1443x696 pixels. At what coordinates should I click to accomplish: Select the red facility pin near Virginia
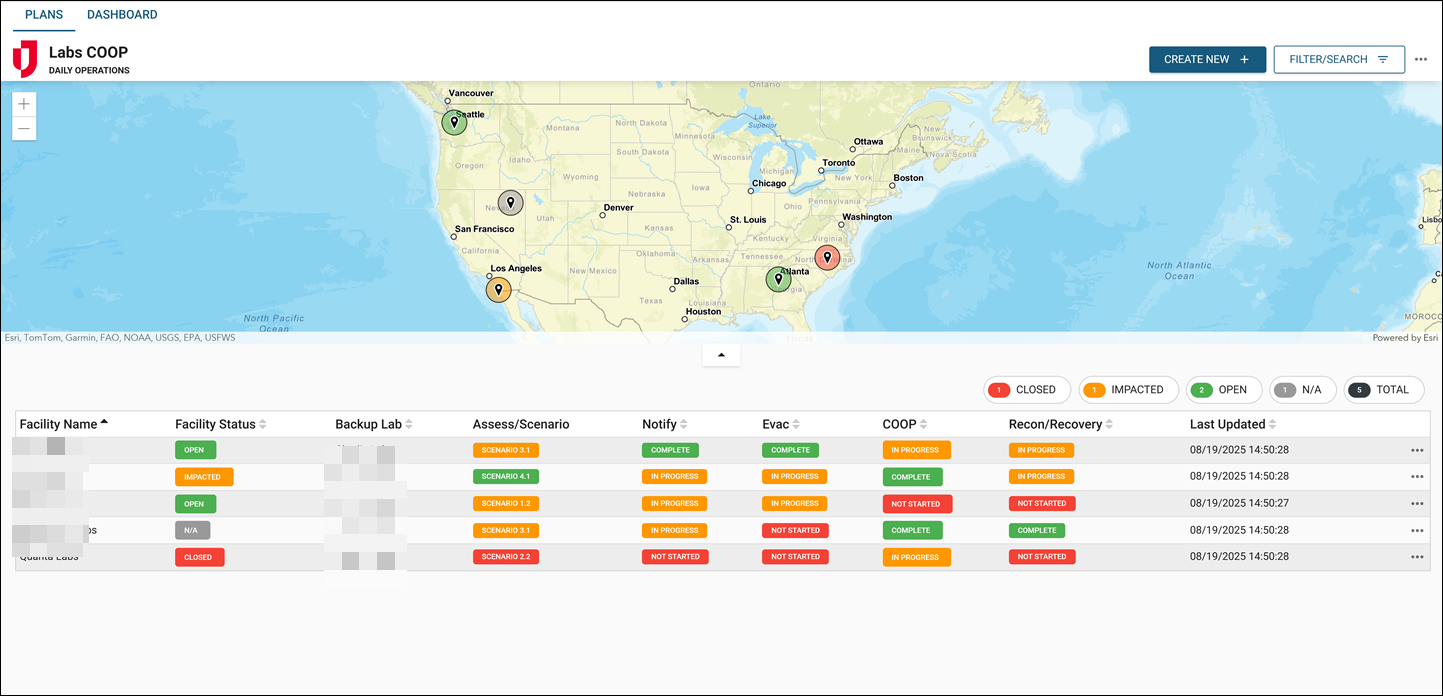(827, 257)
